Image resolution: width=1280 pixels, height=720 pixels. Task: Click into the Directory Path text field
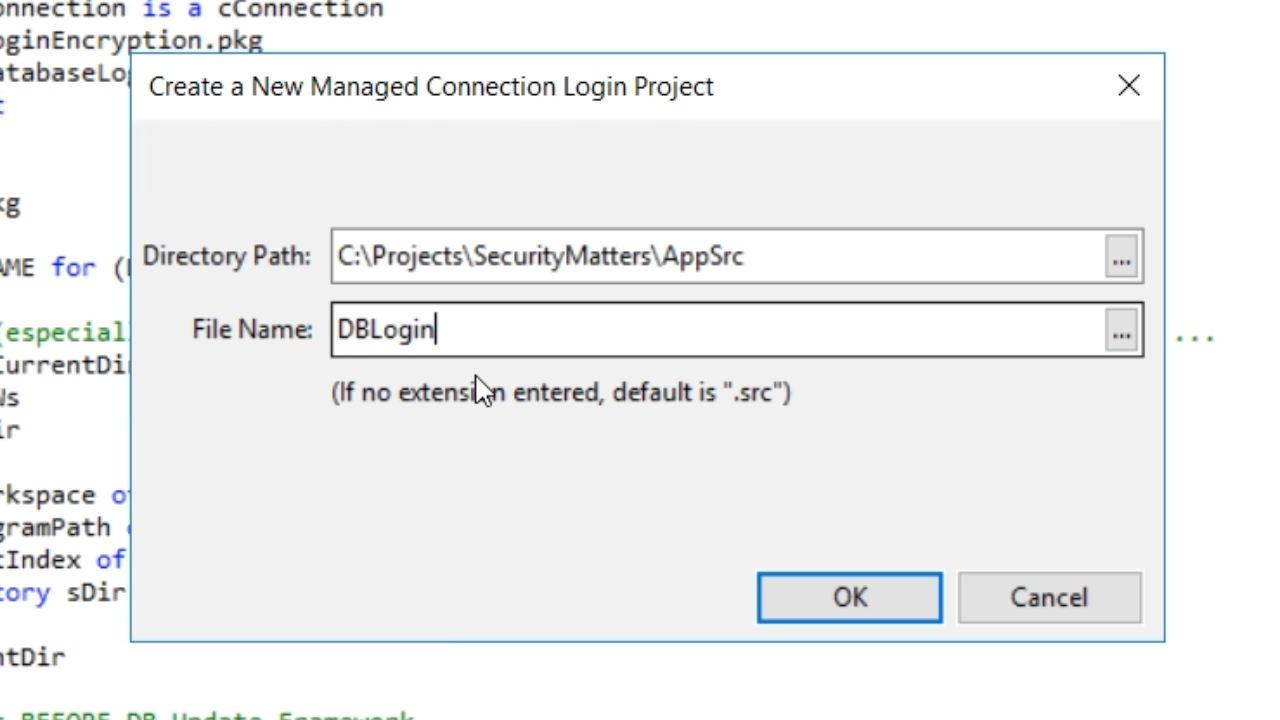[718, 257]
